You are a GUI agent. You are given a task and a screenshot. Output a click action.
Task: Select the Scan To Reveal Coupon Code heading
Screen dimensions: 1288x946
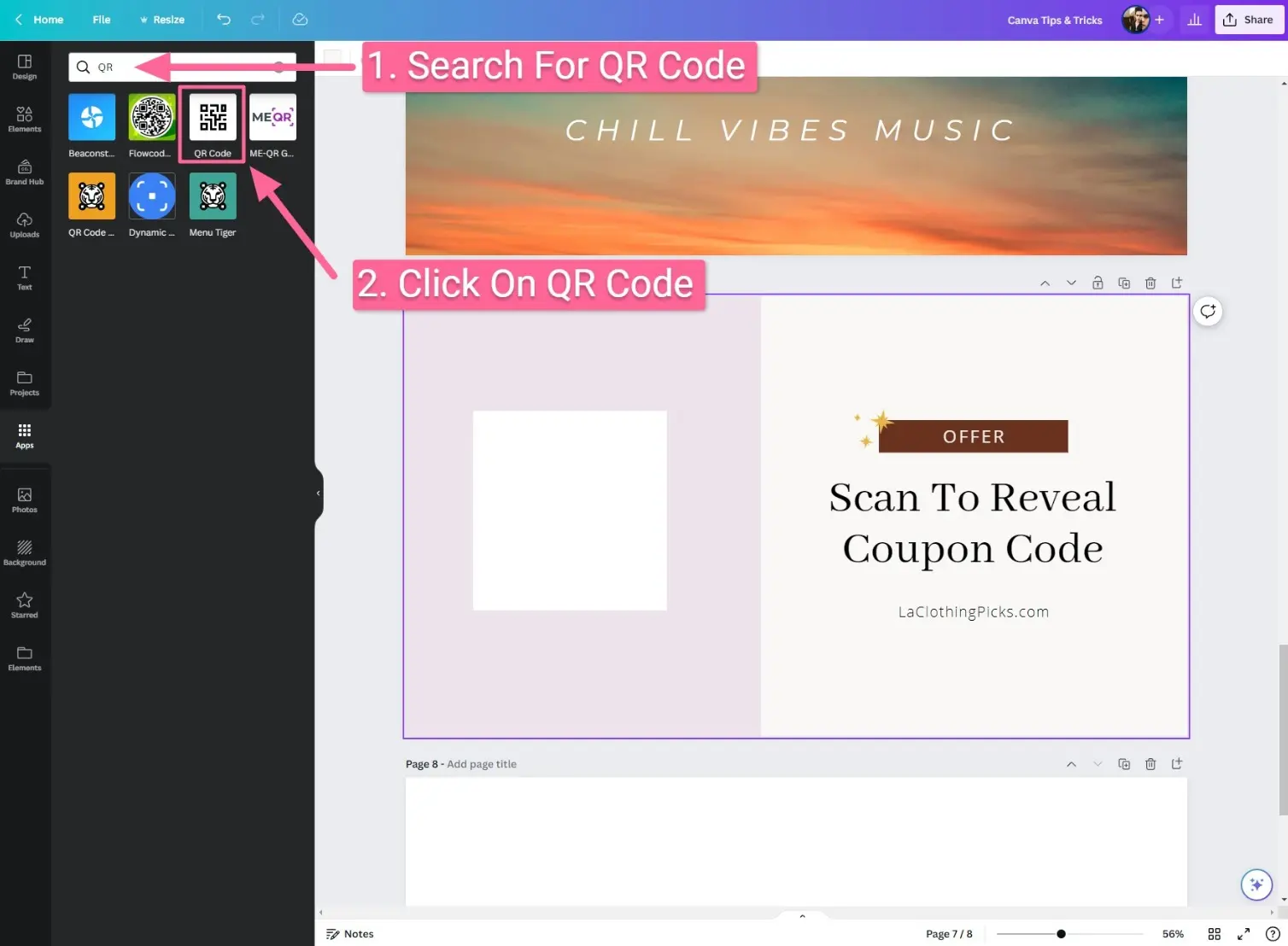pos(973,523)
